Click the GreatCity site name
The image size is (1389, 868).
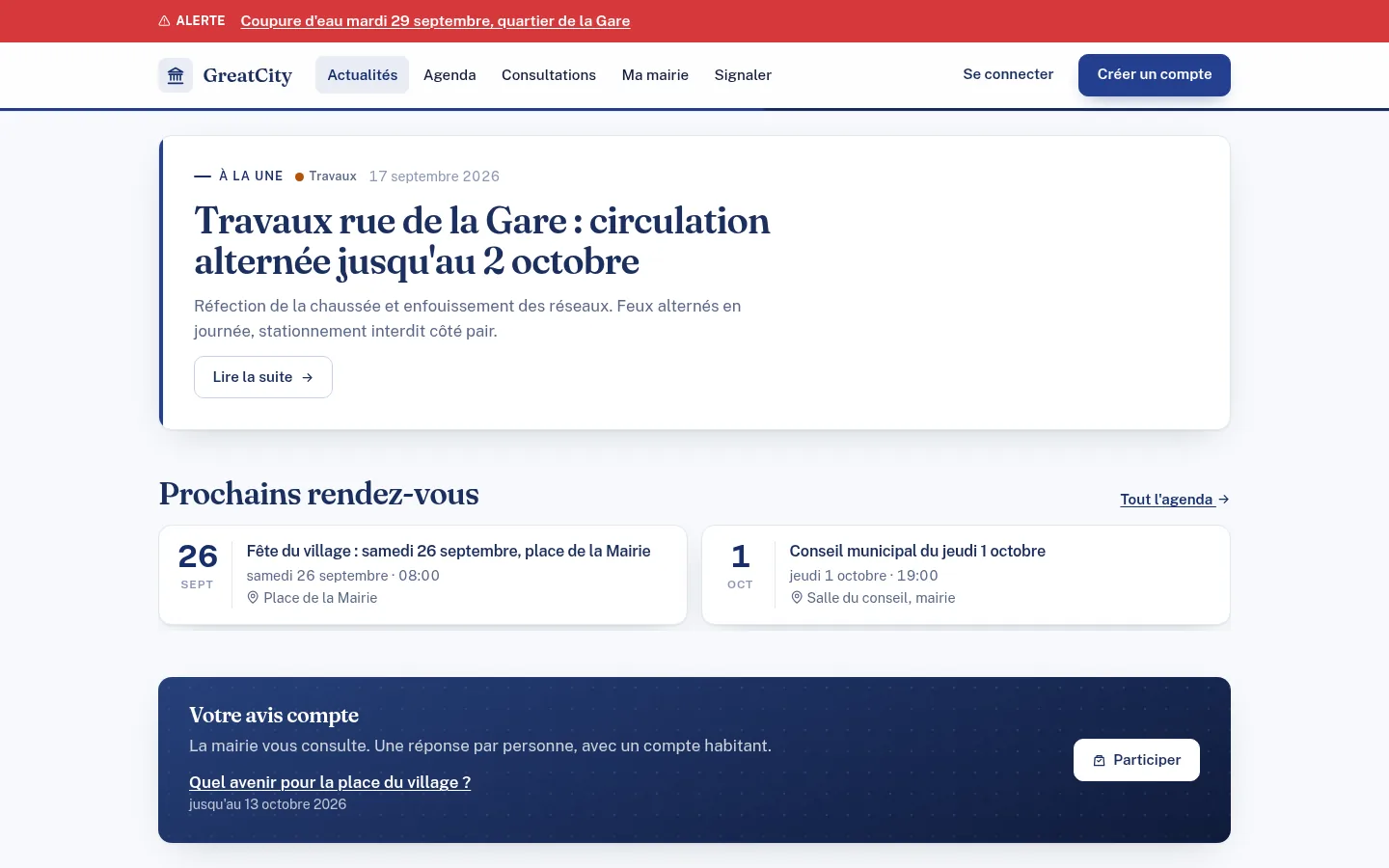(x=248, y=75)
